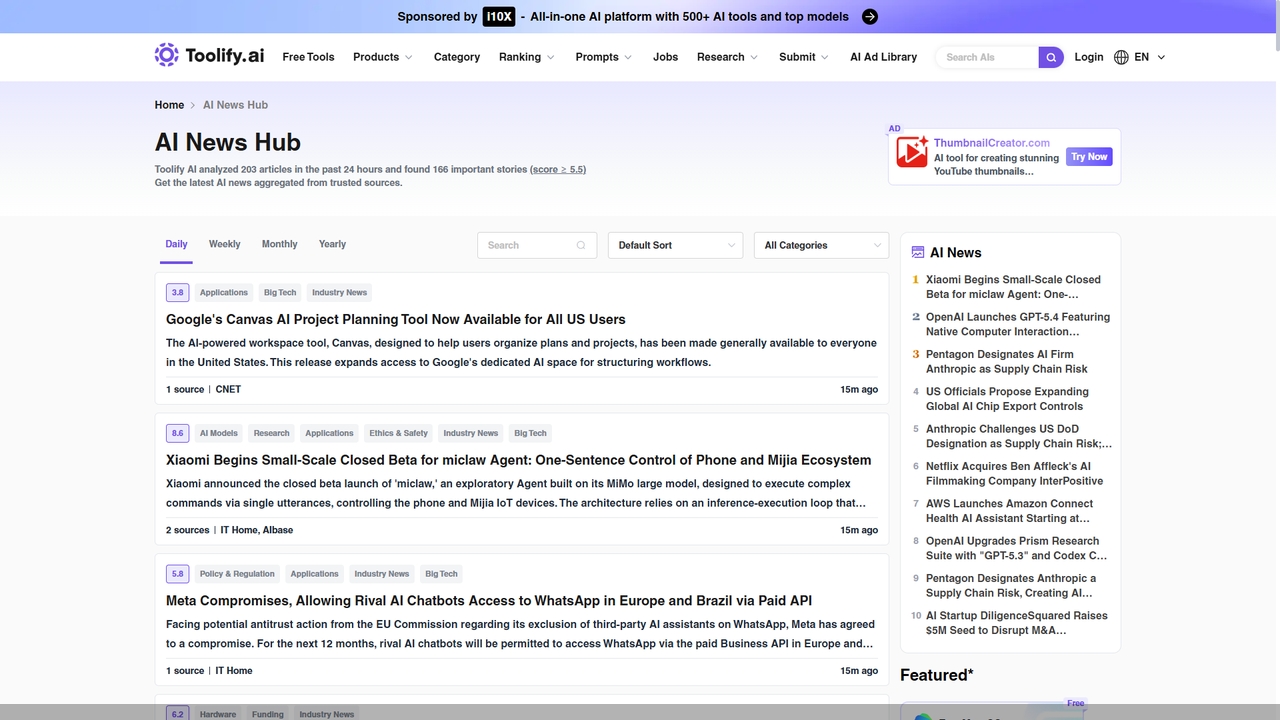The height and width of the screenshot is (720, 1280).
Task: Open the AI Ad Library page
Action: (x=883, y=57)
